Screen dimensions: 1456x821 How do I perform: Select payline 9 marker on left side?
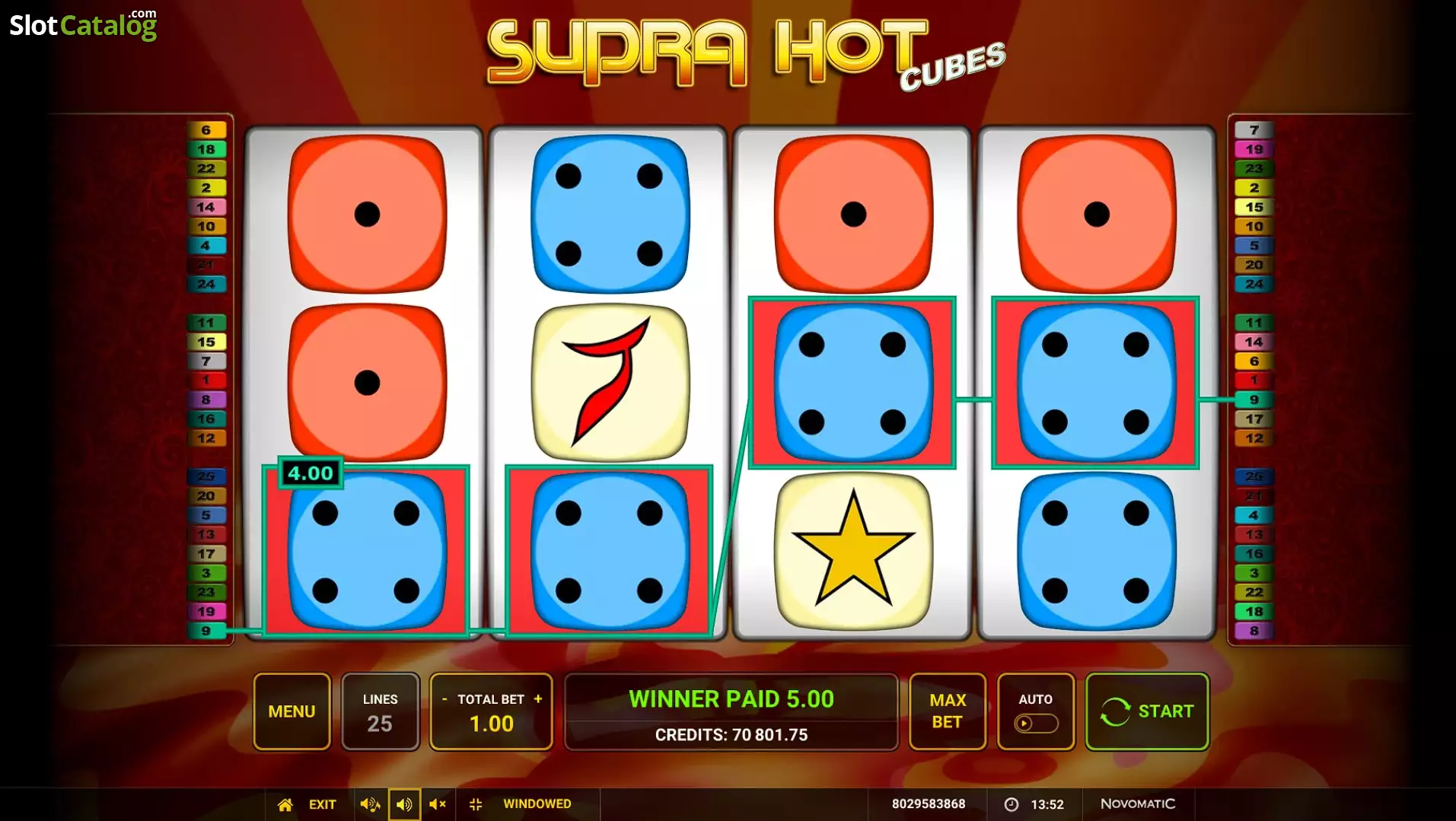[x=206, y=631]
